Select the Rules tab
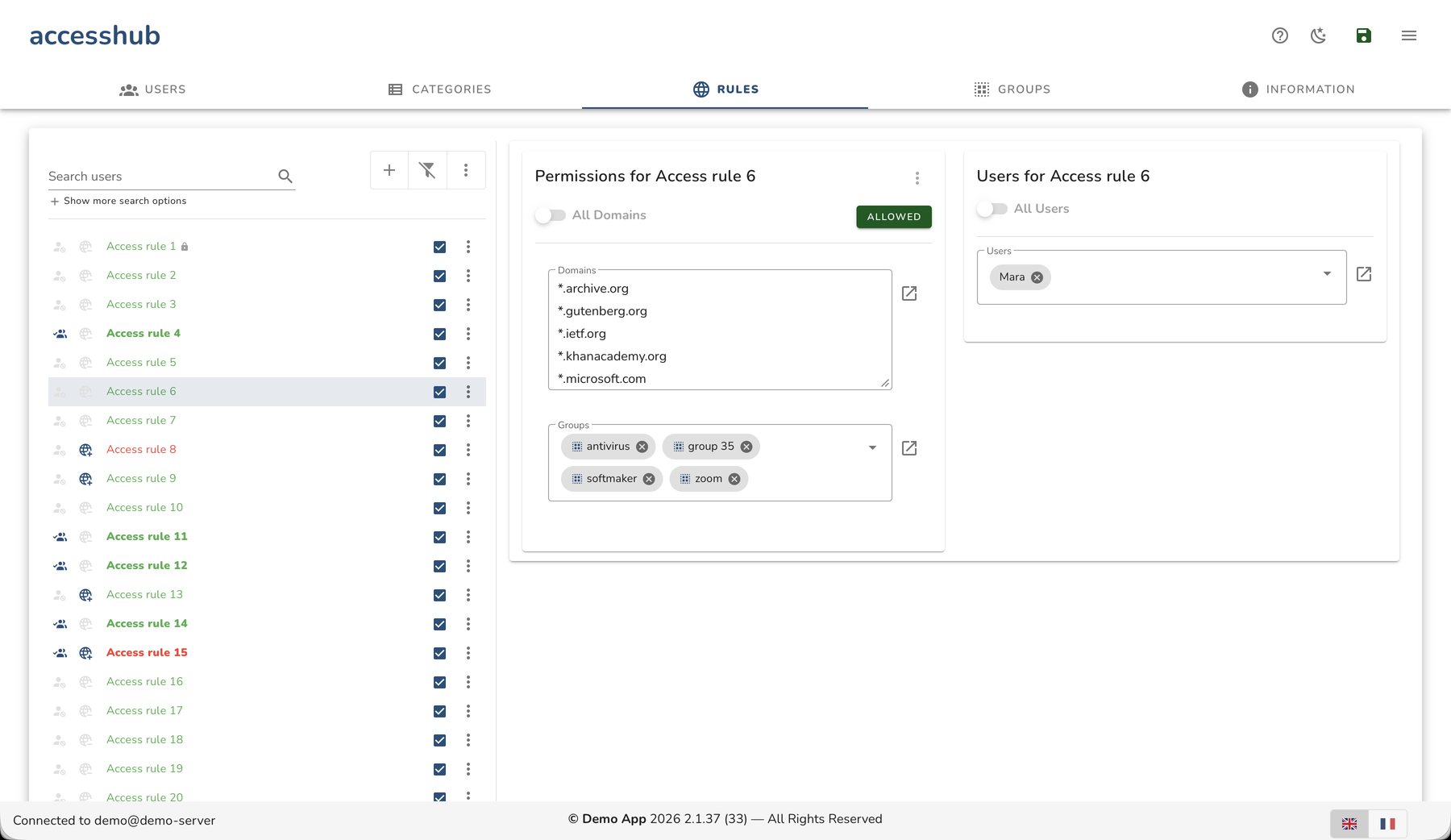Viewport: 1451px width, 840px height. [x=725, y=89]
